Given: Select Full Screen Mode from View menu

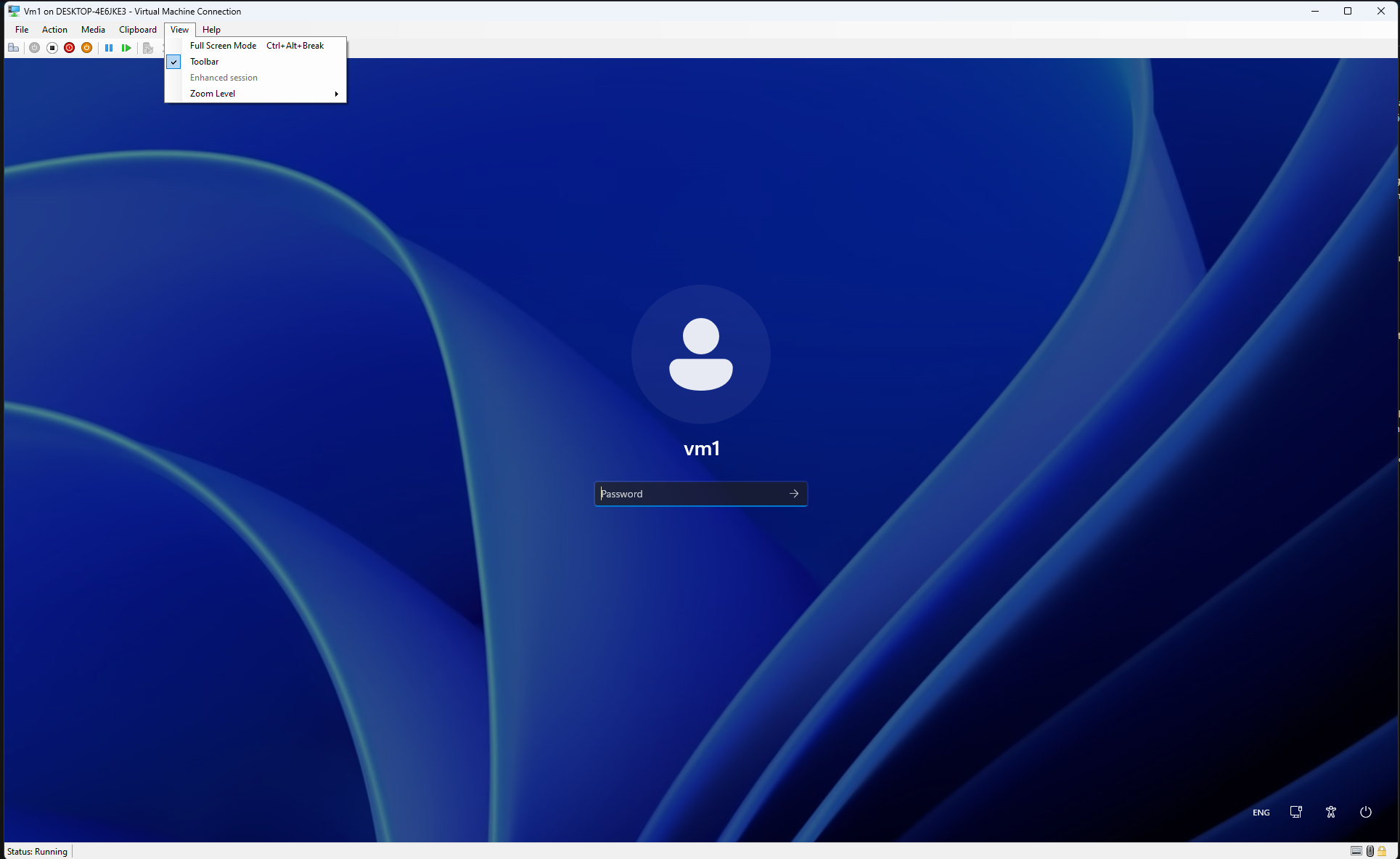Looking at the screenshot, I should pyautogui.click(x=224, y=46).
